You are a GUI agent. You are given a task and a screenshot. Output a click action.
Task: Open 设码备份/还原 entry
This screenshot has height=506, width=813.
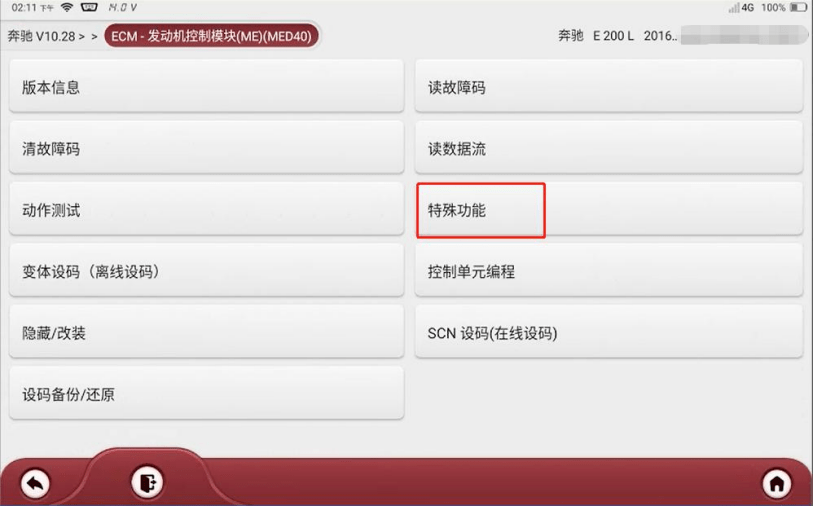pyautogui.click(x=206, y=393)
